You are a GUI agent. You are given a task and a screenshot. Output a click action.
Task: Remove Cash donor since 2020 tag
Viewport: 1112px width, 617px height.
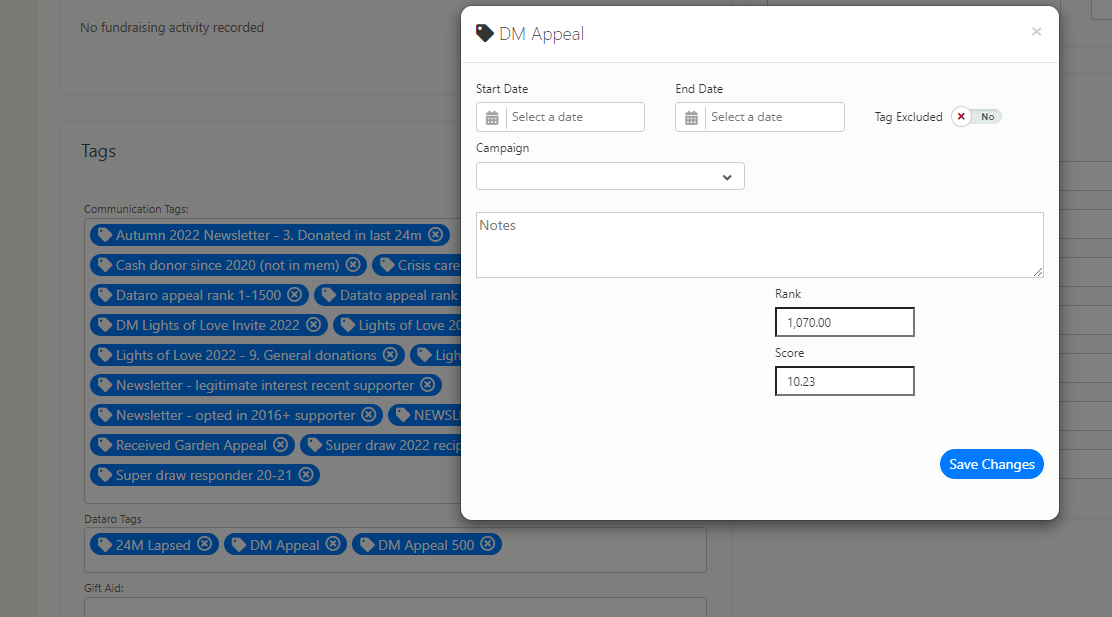(x=352, y=265)
